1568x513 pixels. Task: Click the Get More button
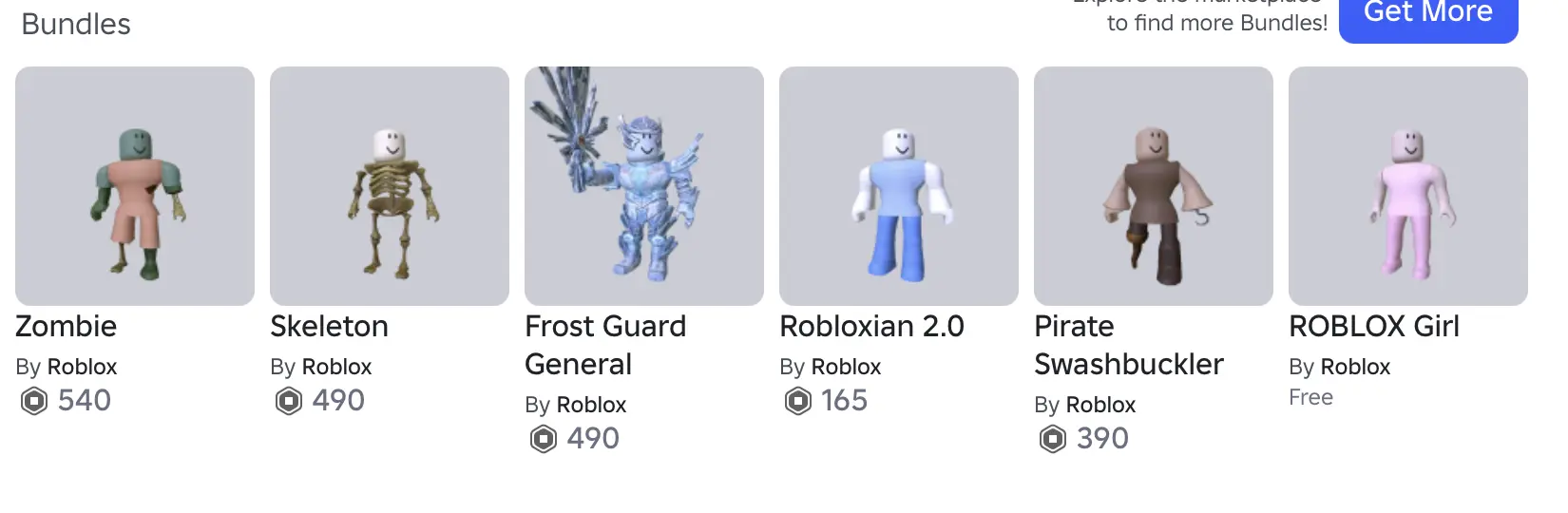[x=1428, y=17]
